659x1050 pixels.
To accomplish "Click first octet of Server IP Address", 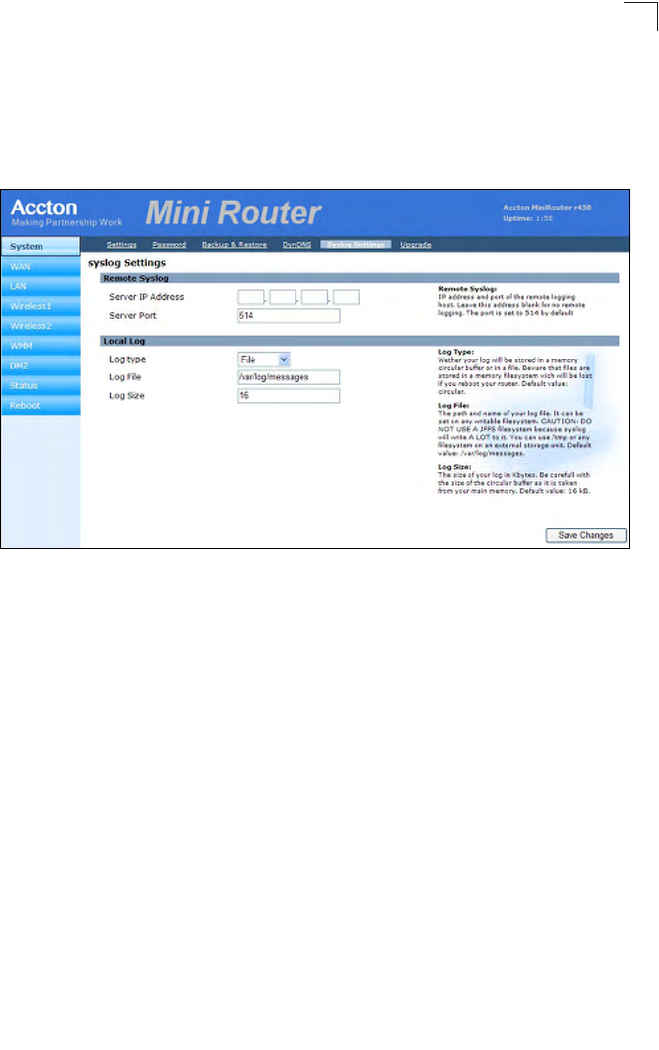I will tap(250, 297).
